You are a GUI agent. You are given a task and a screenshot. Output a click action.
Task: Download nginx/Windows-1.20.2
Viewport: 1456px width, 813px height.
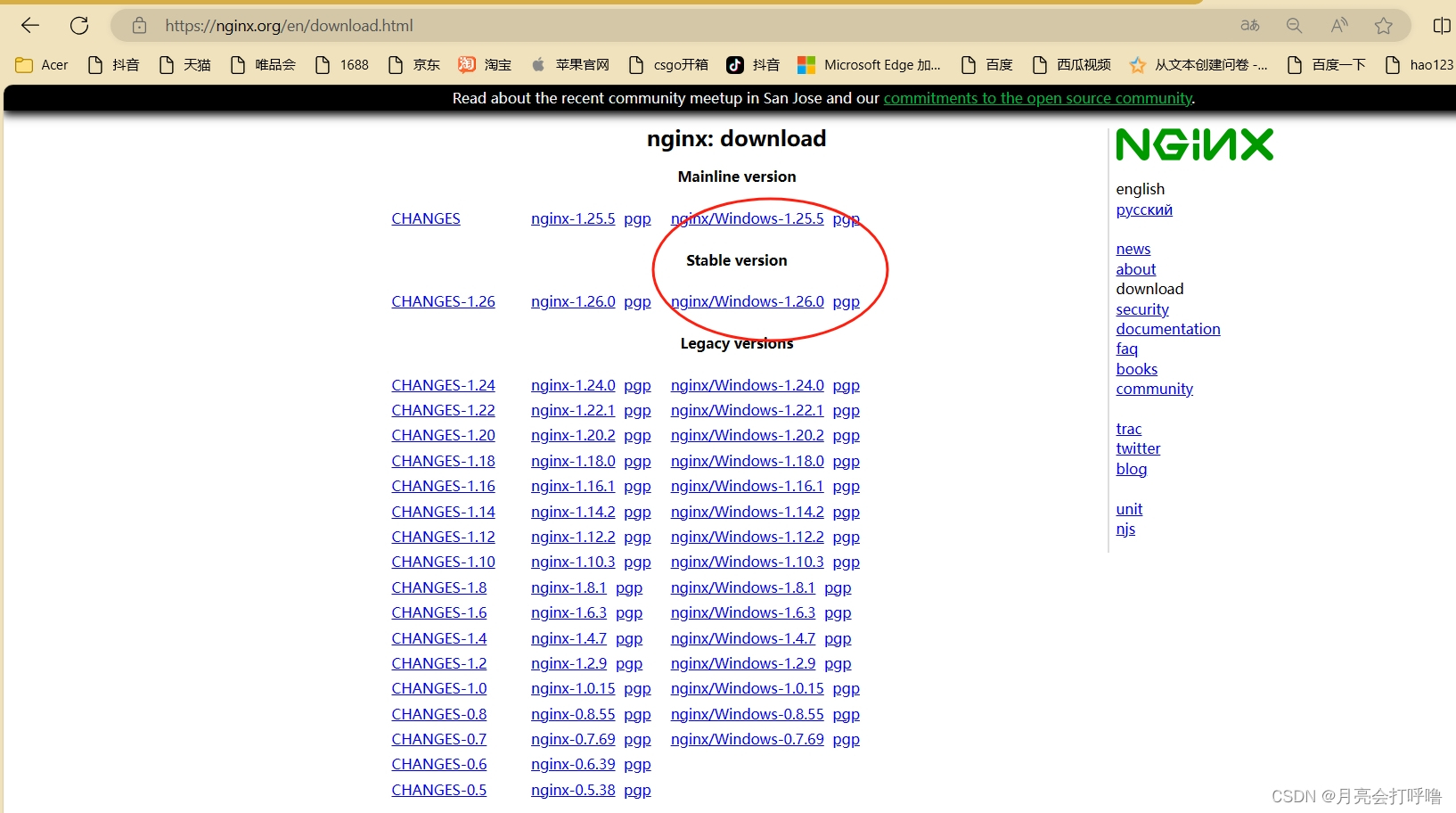[x=747, y=435]
